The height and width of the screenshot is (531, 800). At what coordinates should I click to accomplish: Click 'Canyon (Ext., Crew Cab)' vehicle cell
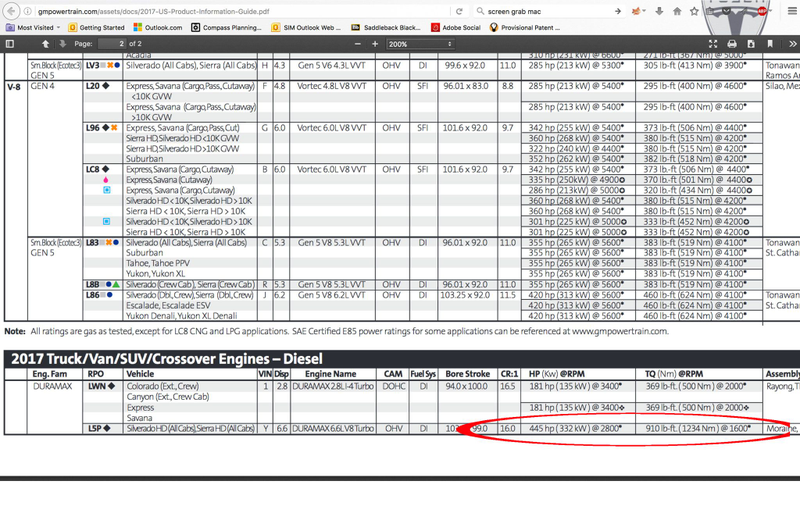click(x=168, y=397)
